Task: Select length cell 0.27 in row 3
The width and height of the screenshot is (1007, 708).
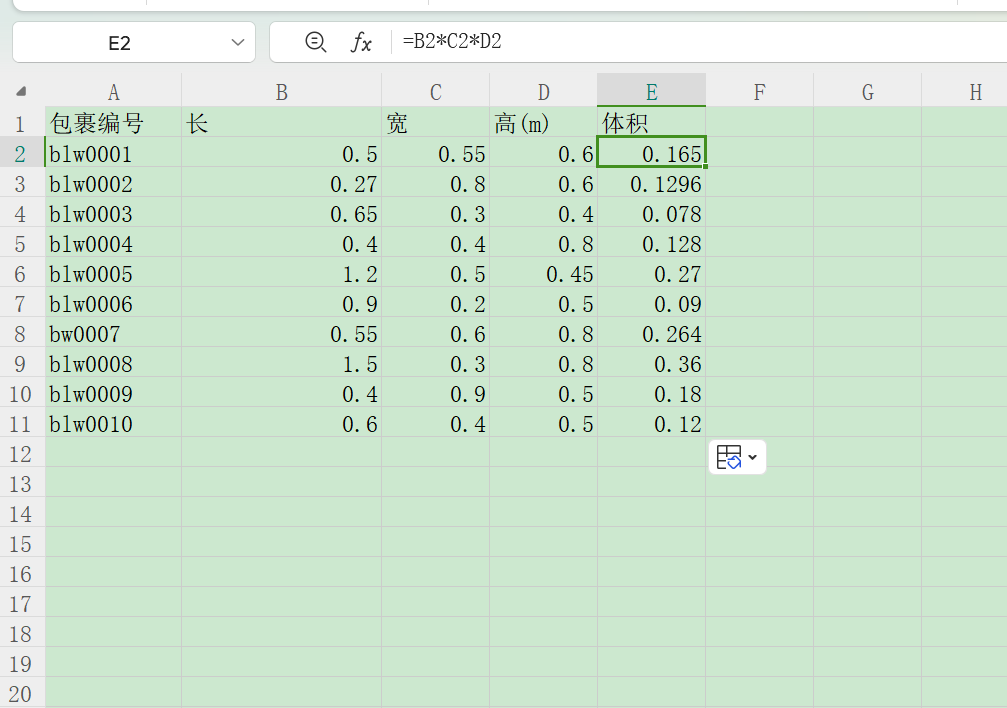Action: (281, 182)
